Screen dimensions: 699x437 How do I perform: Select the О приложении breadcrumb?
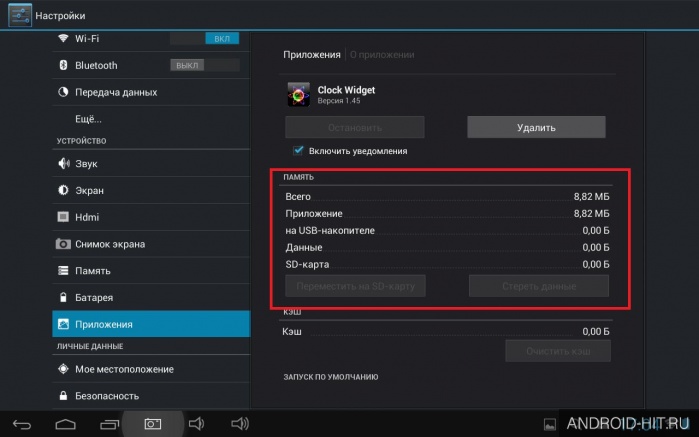point(382,54)
